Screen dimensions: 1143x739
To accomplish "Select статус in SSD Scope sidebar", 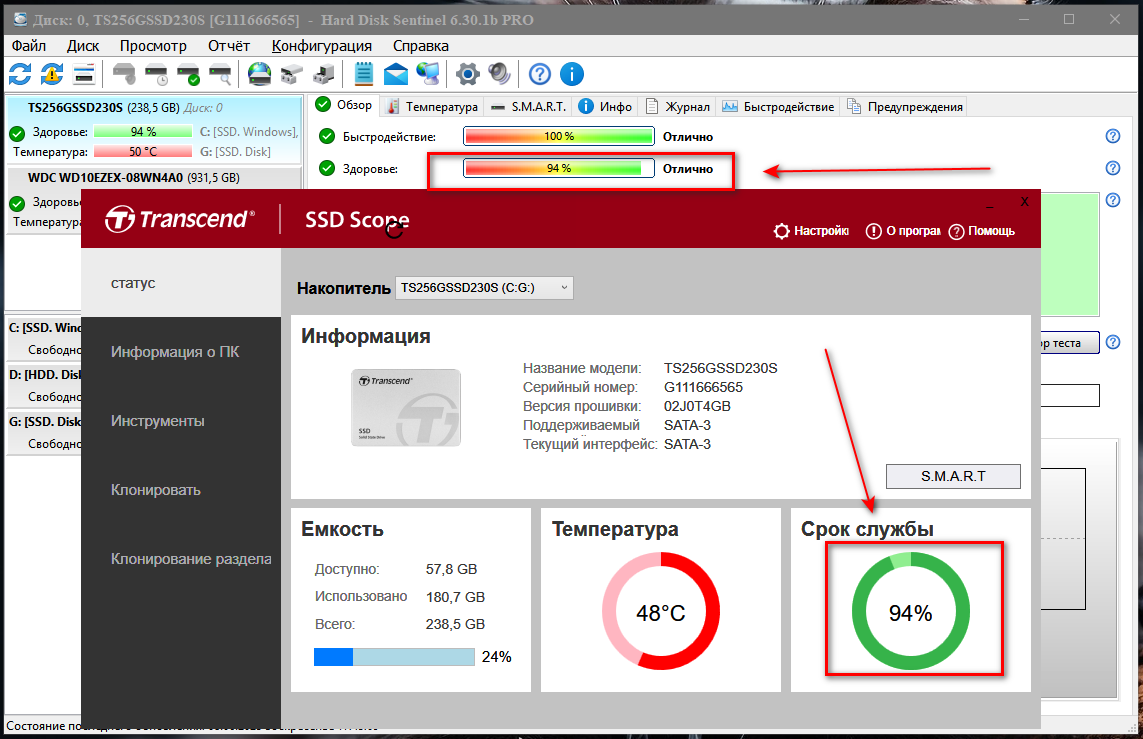I will (x=181, y=283).
